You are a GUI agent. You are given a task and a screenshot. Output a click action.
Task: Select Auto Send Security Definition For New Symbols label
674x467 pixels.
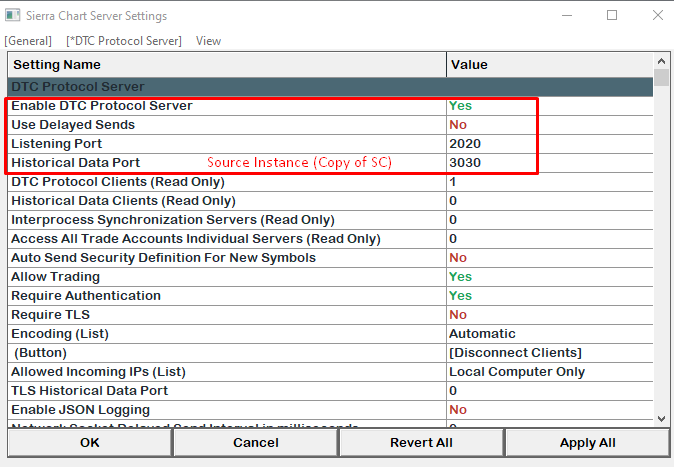pos(163,258)
